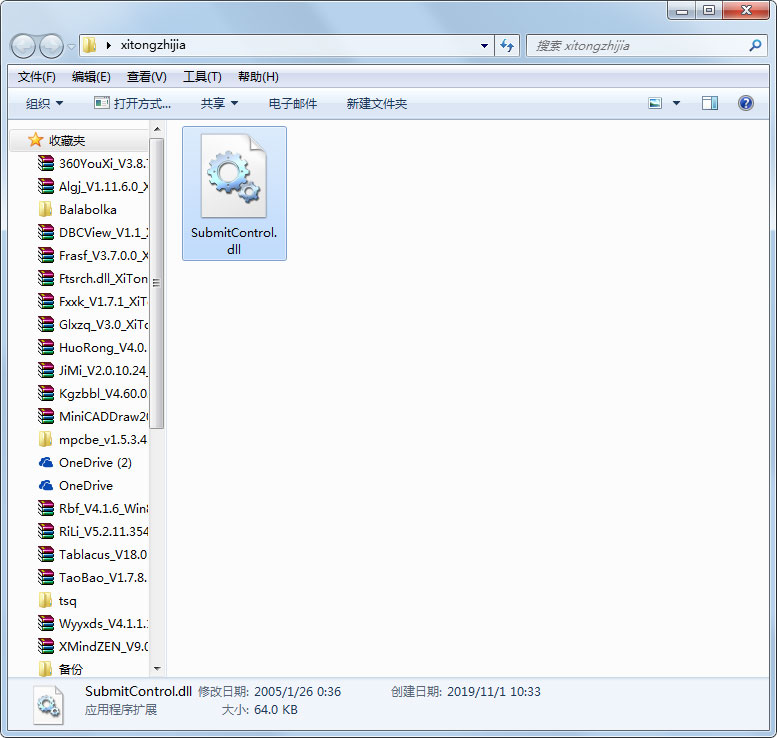777x738 pixels.
Task: Select HuoRong_V4.0 in sidebar
Action: point(93,347)
